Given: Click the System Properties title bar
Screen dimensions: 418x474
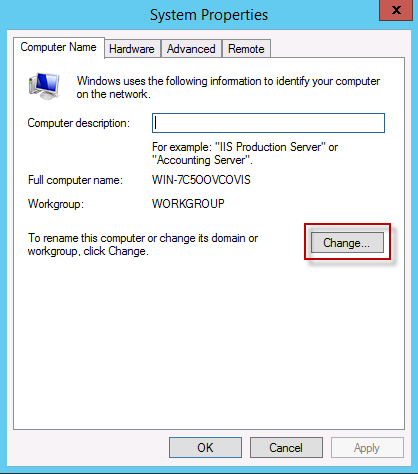Looking at the screenshot, I should point(209,15).
